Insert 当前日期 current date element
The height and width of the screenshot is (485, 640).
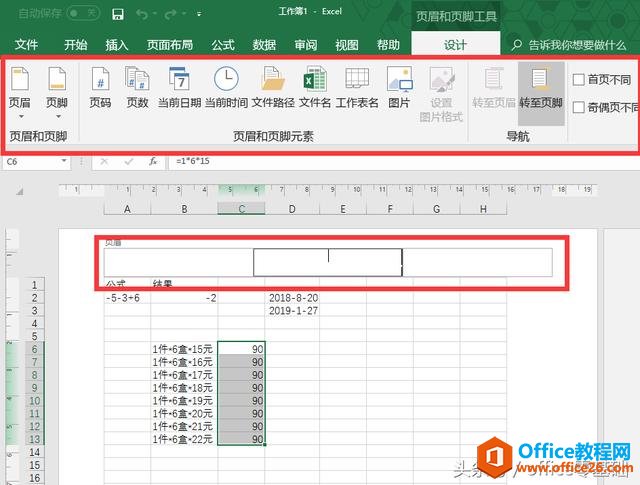coord(179,87)
